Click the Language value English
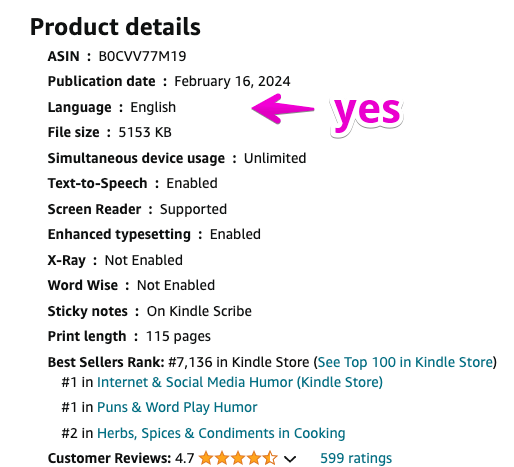Screen dimensions: 514x467 click(x=153, y=107)
